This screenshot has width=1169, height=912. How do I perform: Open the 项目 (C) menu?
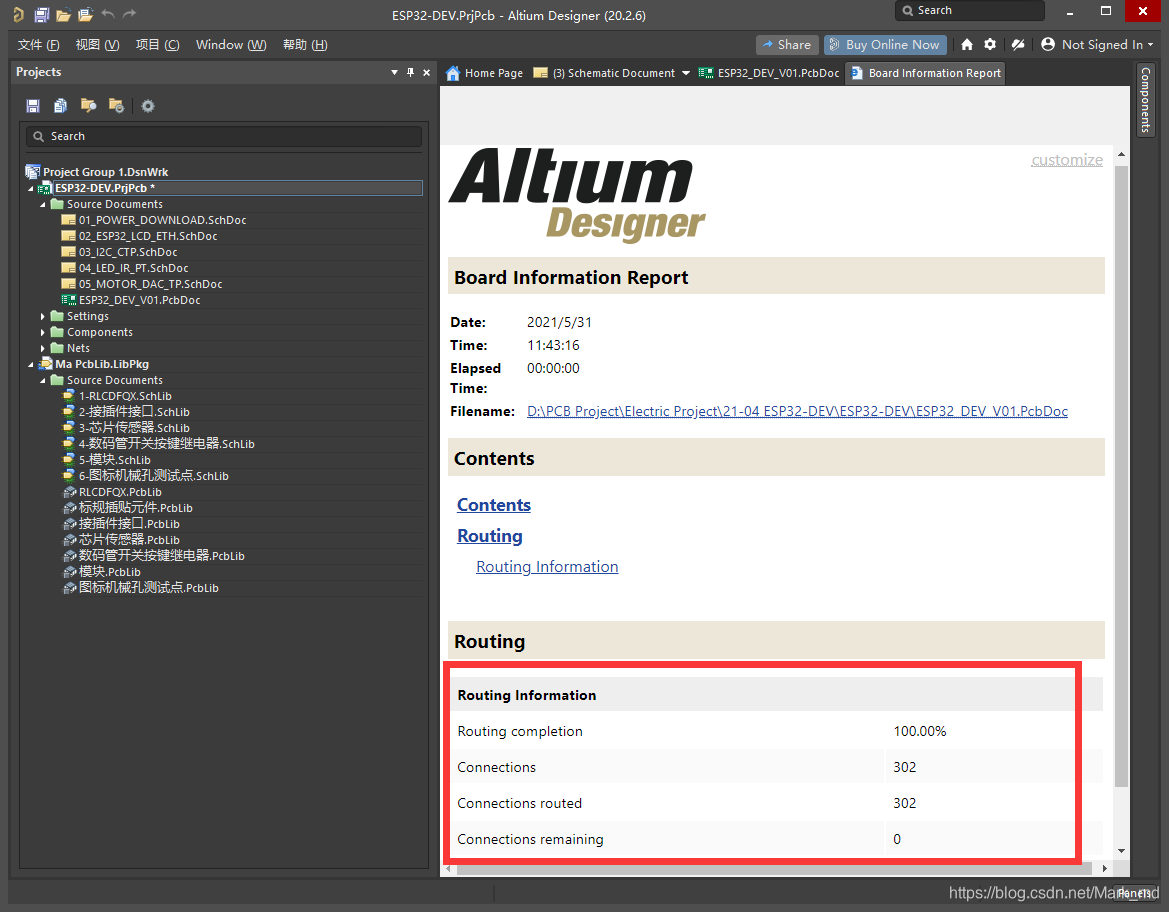tap(157, 45)
